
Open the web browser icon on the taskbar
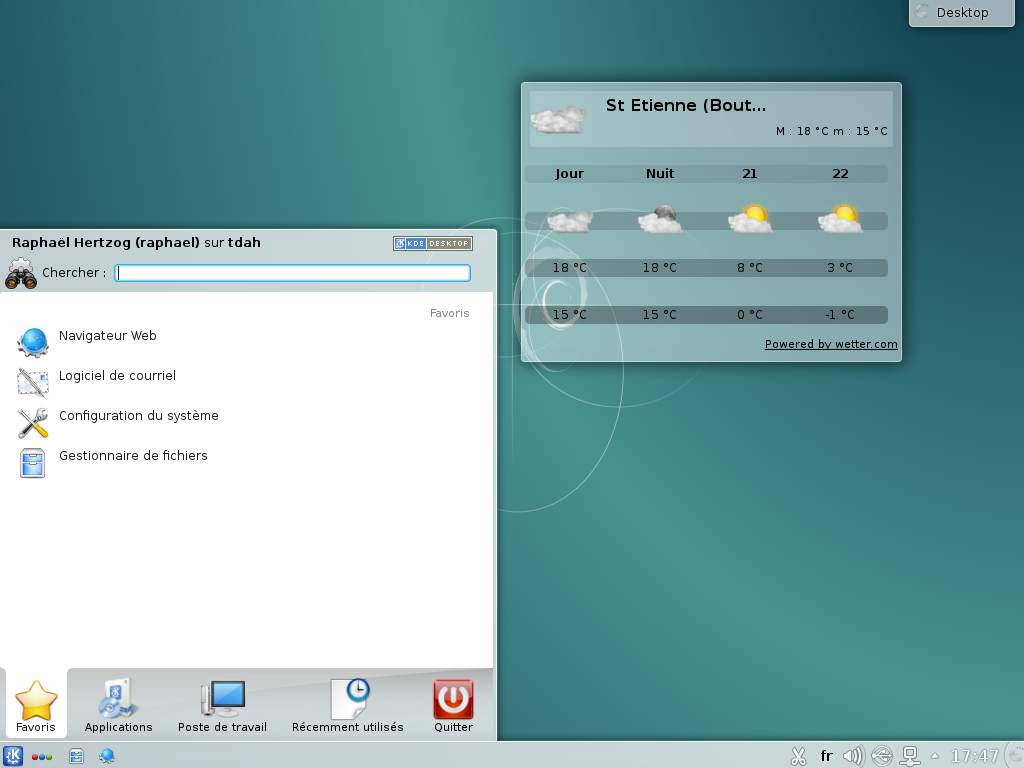[x=106, y=756]
